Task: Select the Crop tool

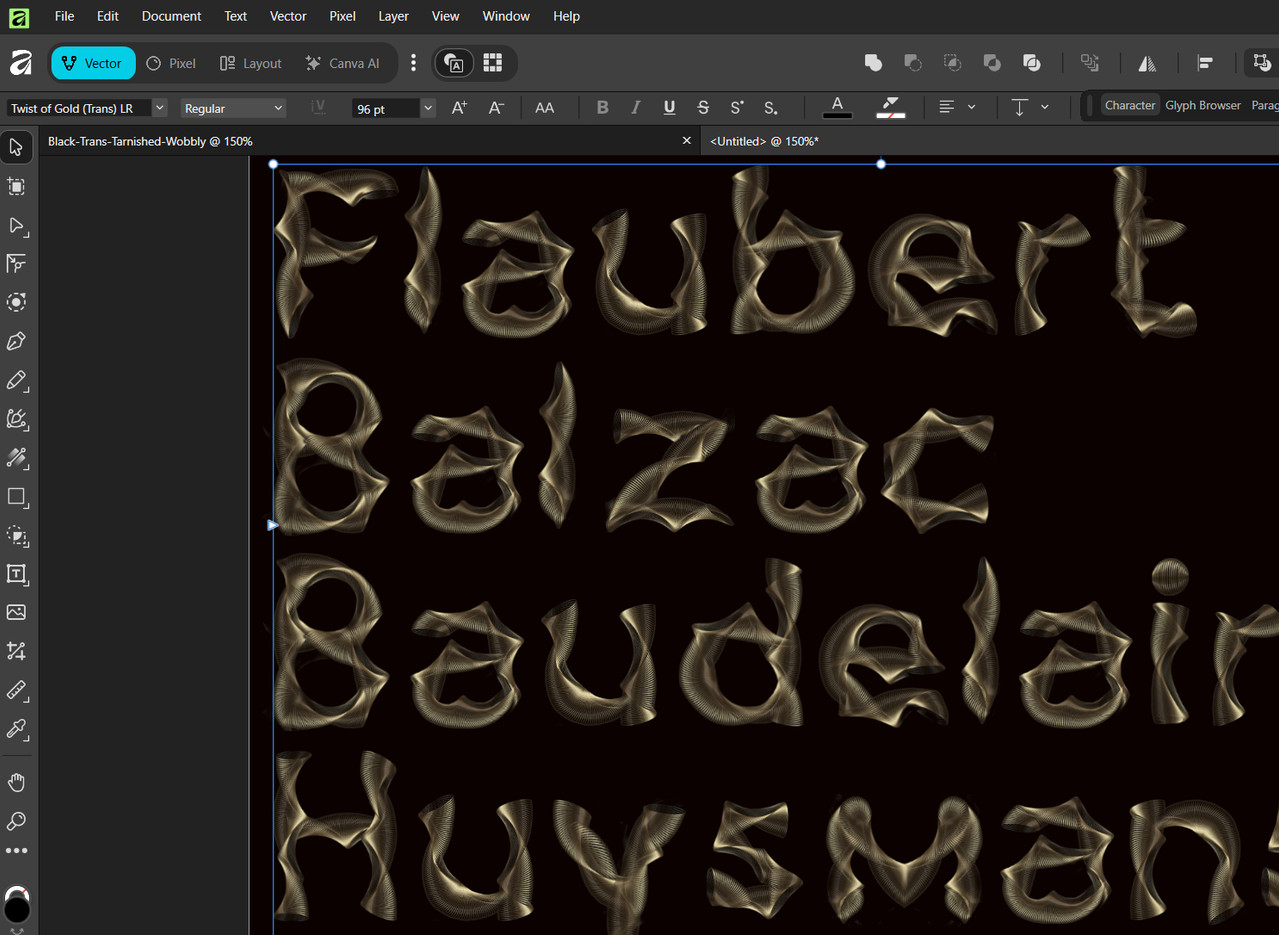Action: pyautogui.click(x=17, y=651)
